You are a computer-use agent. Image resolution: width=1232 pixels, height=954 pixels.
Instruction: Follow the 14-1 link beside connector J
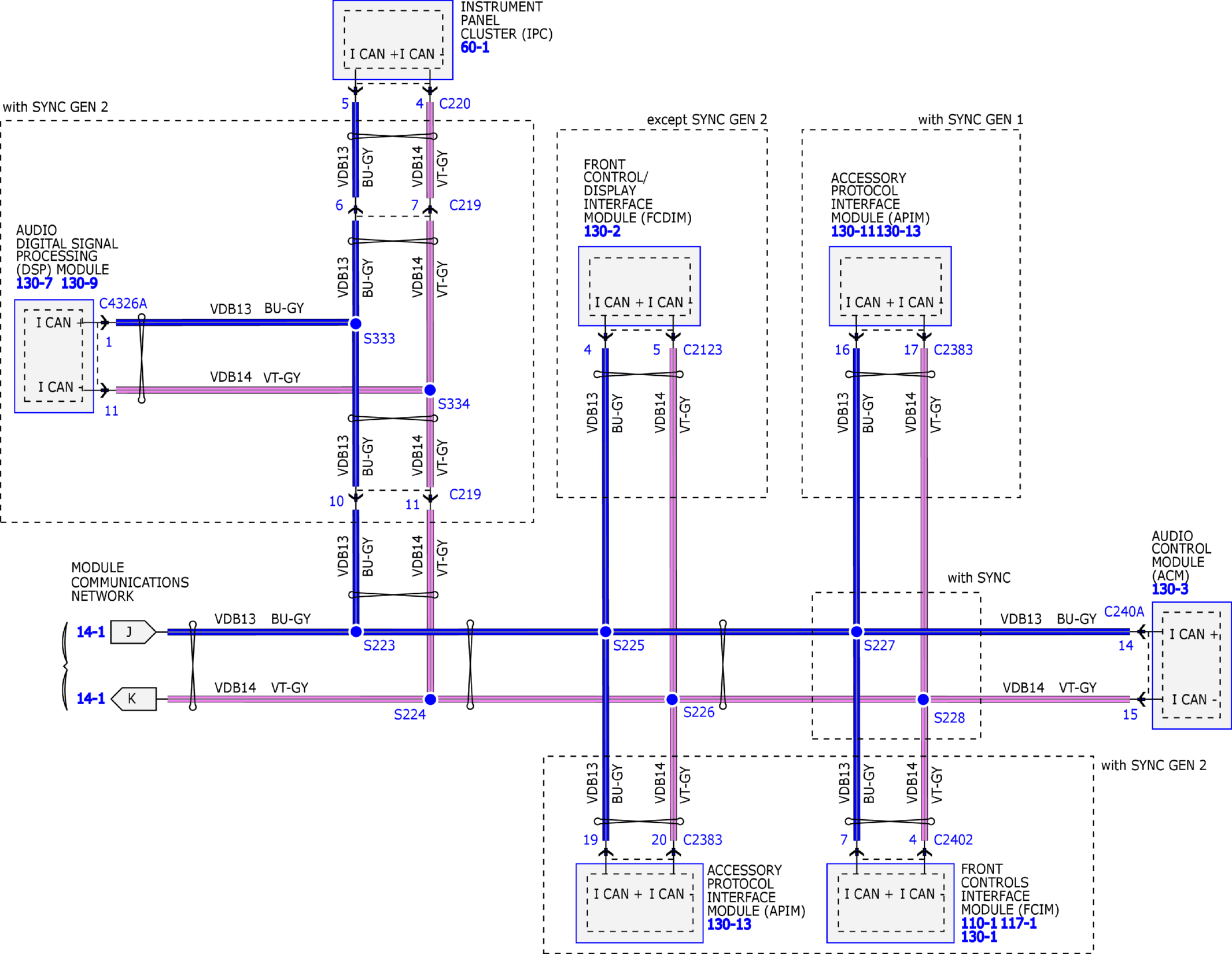(x=91, y=632)
